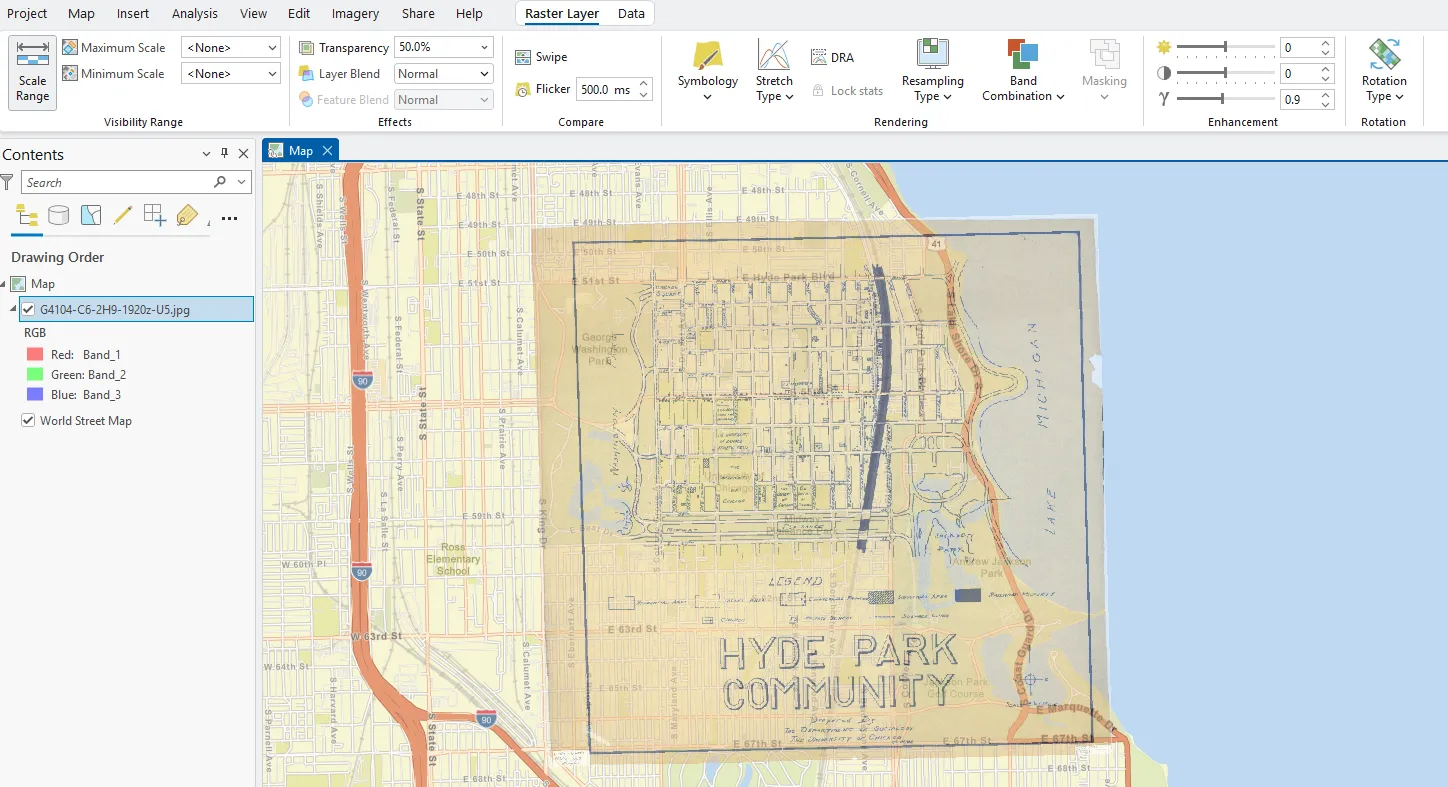Open the View ribbon tab
The image size is (1448, 787).
[x=254, y=13]
